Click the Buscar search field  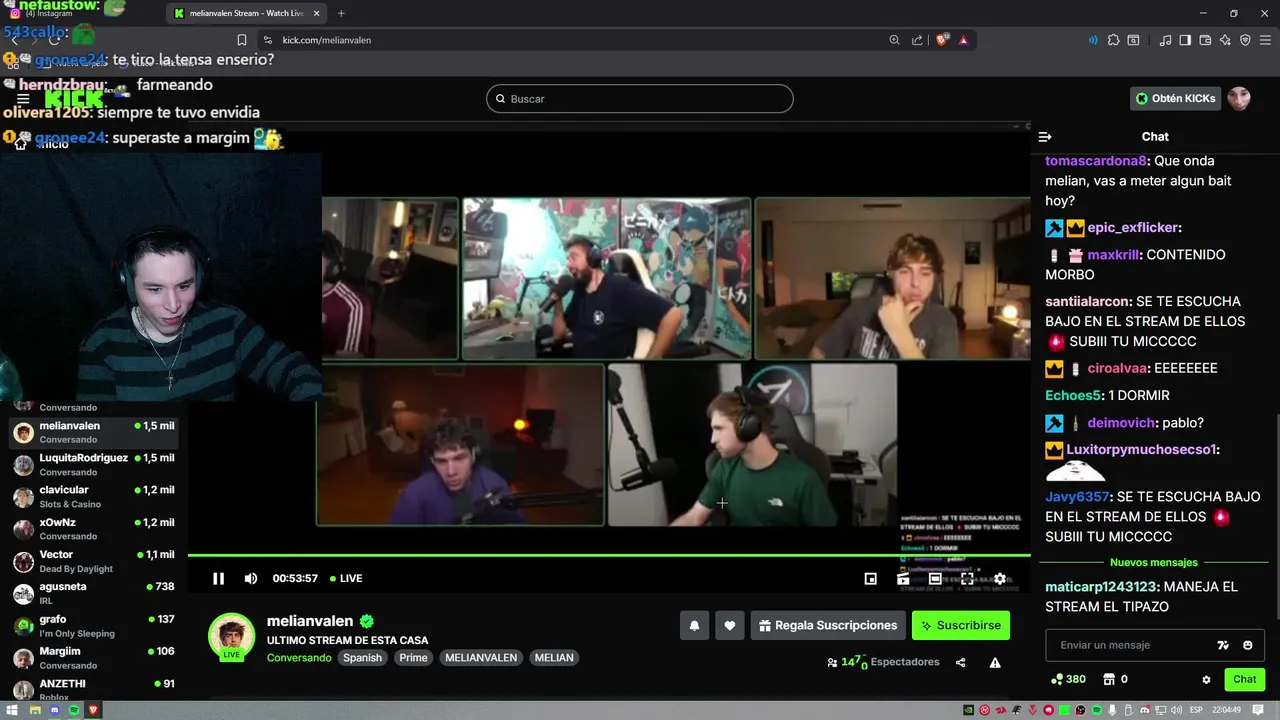(x=640, y=99)
